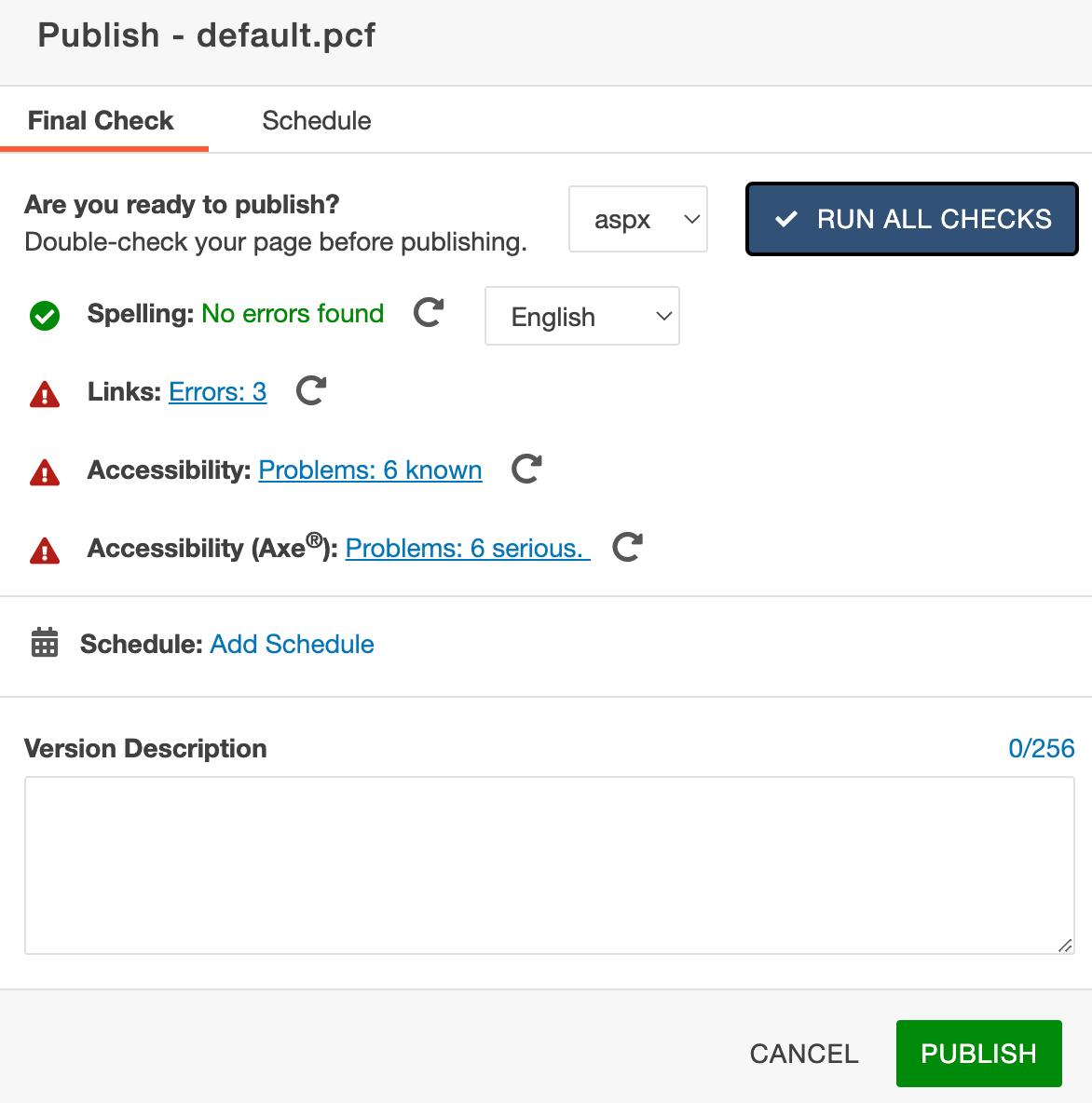Open 'Problems: 6 known' accessibility report
The height and width of the screenshot is (1103, 1092).
[370, 470]
